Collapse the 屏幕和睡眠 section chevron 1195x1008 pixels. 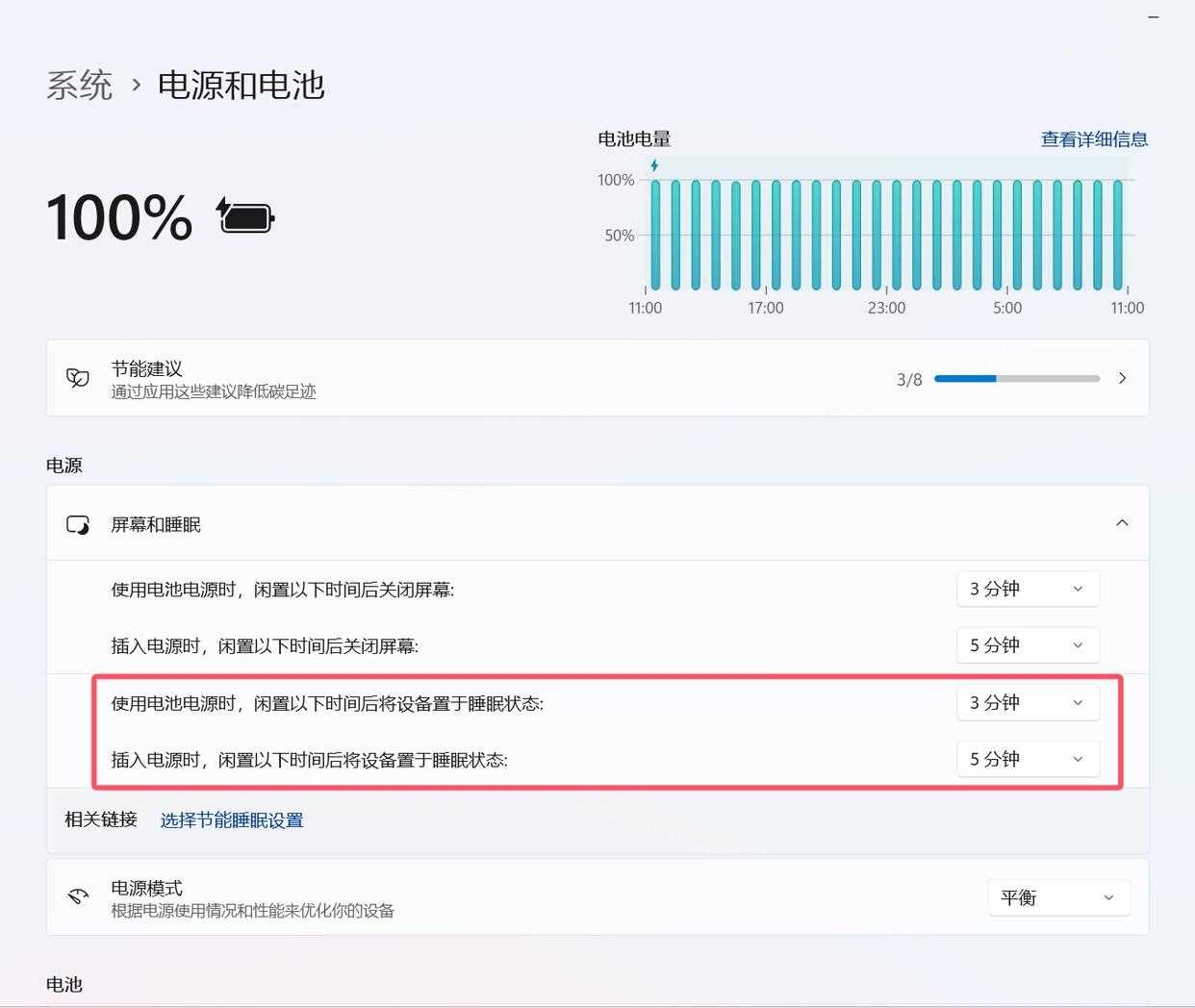[x=1121, y=522]
